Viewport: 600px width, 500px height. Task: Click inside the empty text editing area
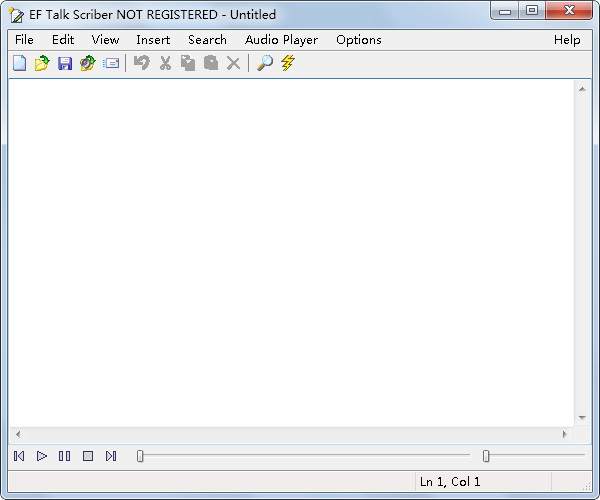pyautogui.click(x=290, y=250)
